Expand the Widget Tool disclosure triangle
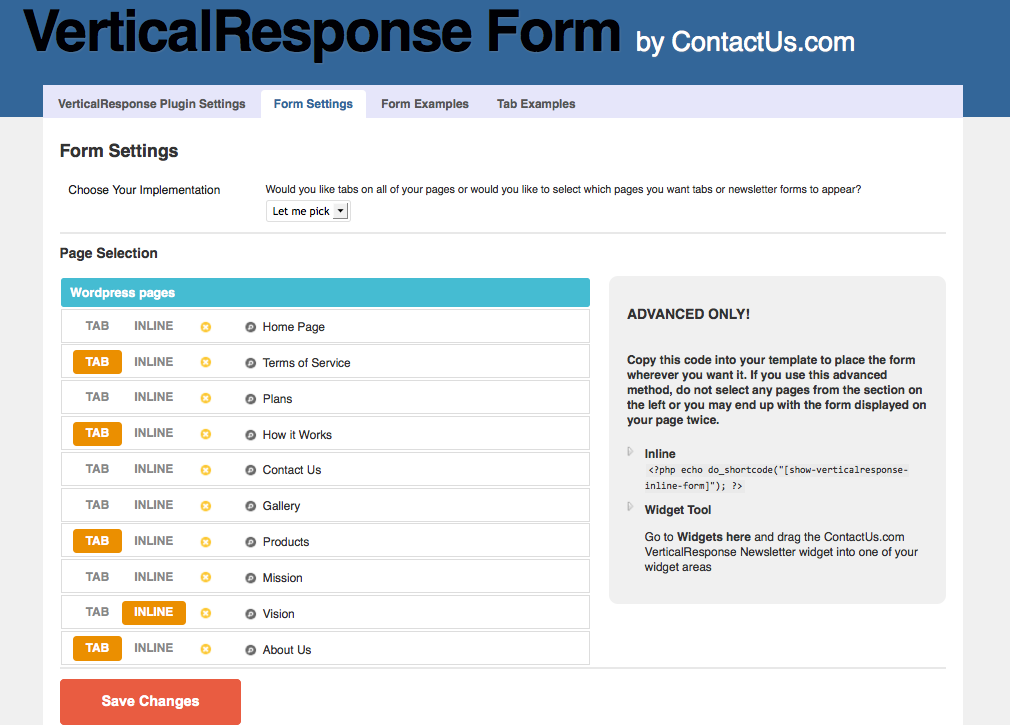 [630, 507]
